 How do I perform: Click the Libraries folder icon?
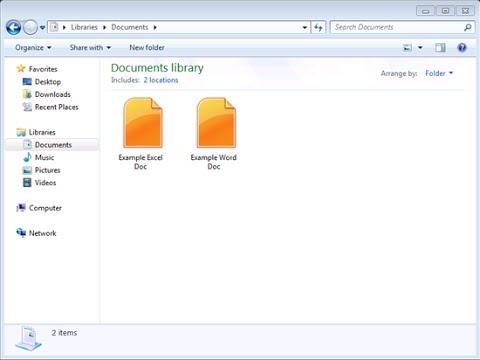[x=21, y=132]
